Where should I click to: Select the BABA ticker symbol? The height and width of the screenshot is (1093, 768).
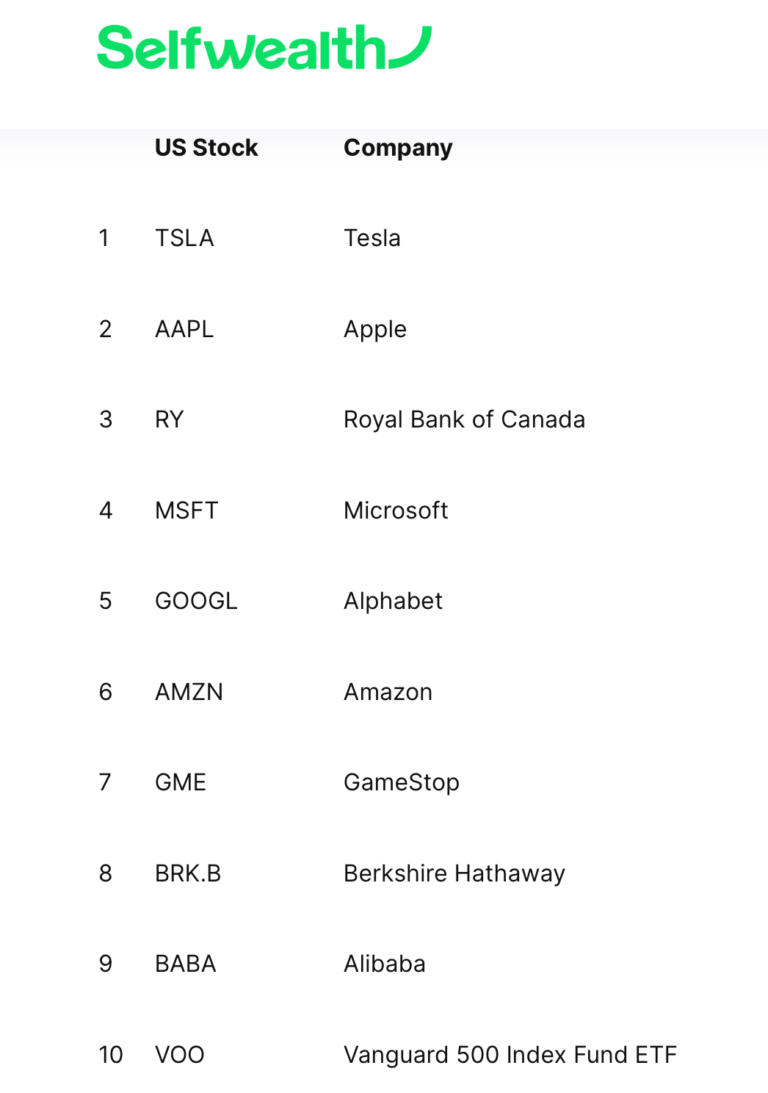(185, 964)
